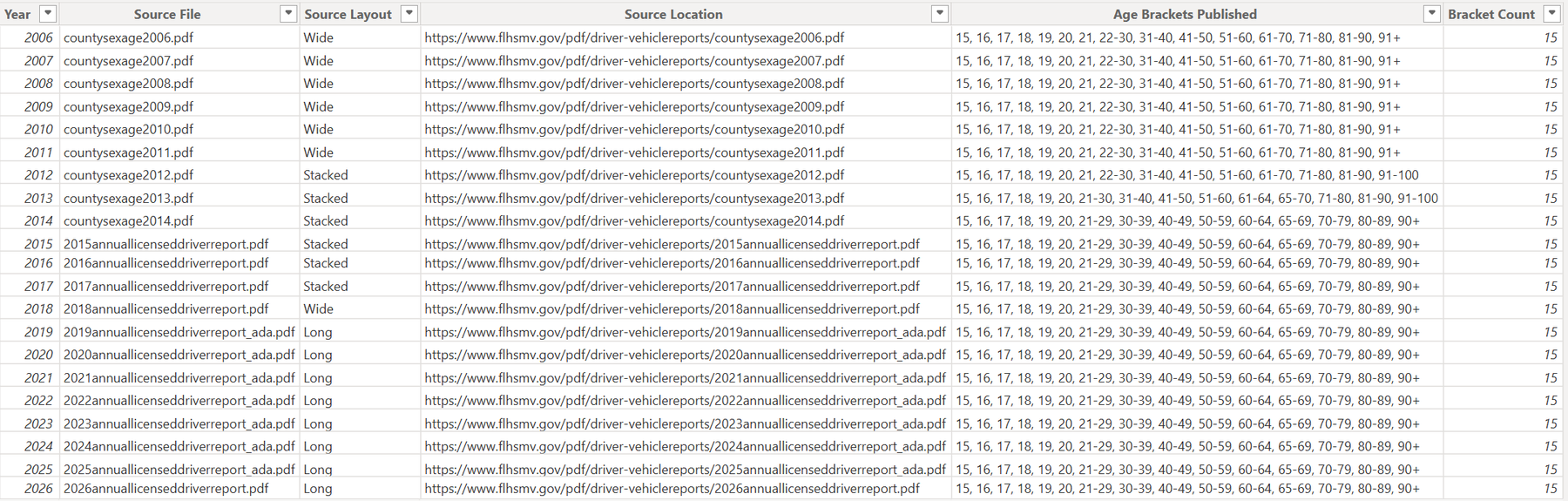Click Year cell 2018

[38, 308]
